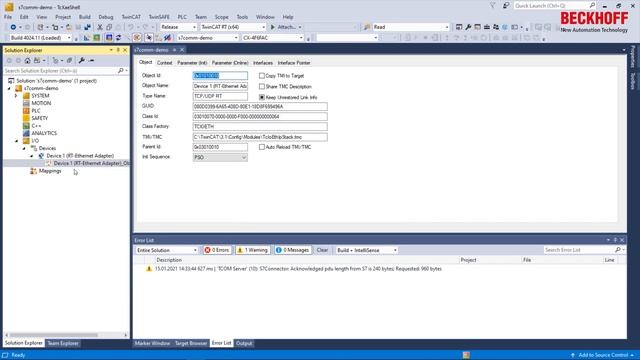
Task: Click the Search Solution Explorer field
Action: (x=61, y=71)
